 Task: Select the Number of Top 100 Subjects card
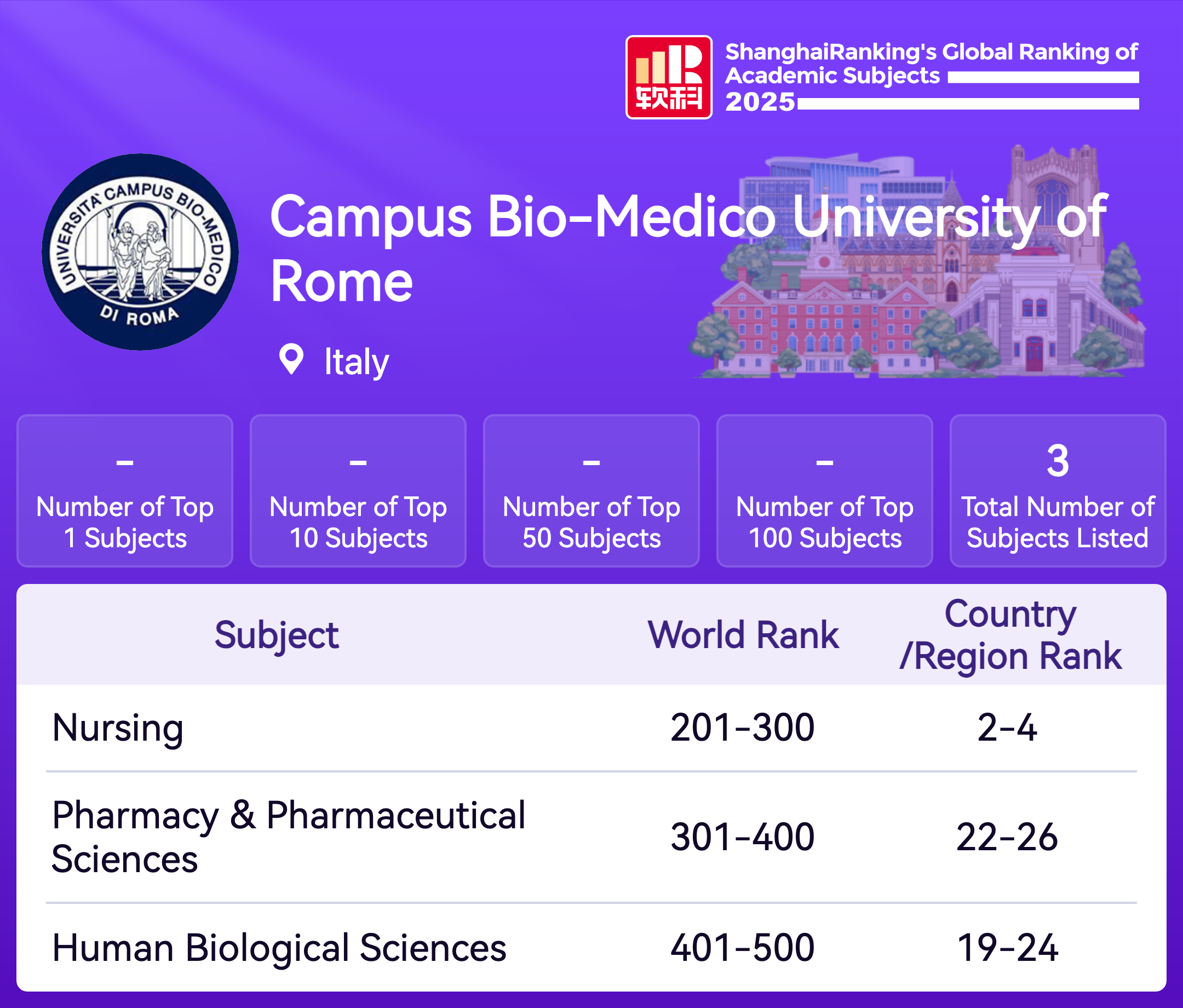[x=824, y=491]
